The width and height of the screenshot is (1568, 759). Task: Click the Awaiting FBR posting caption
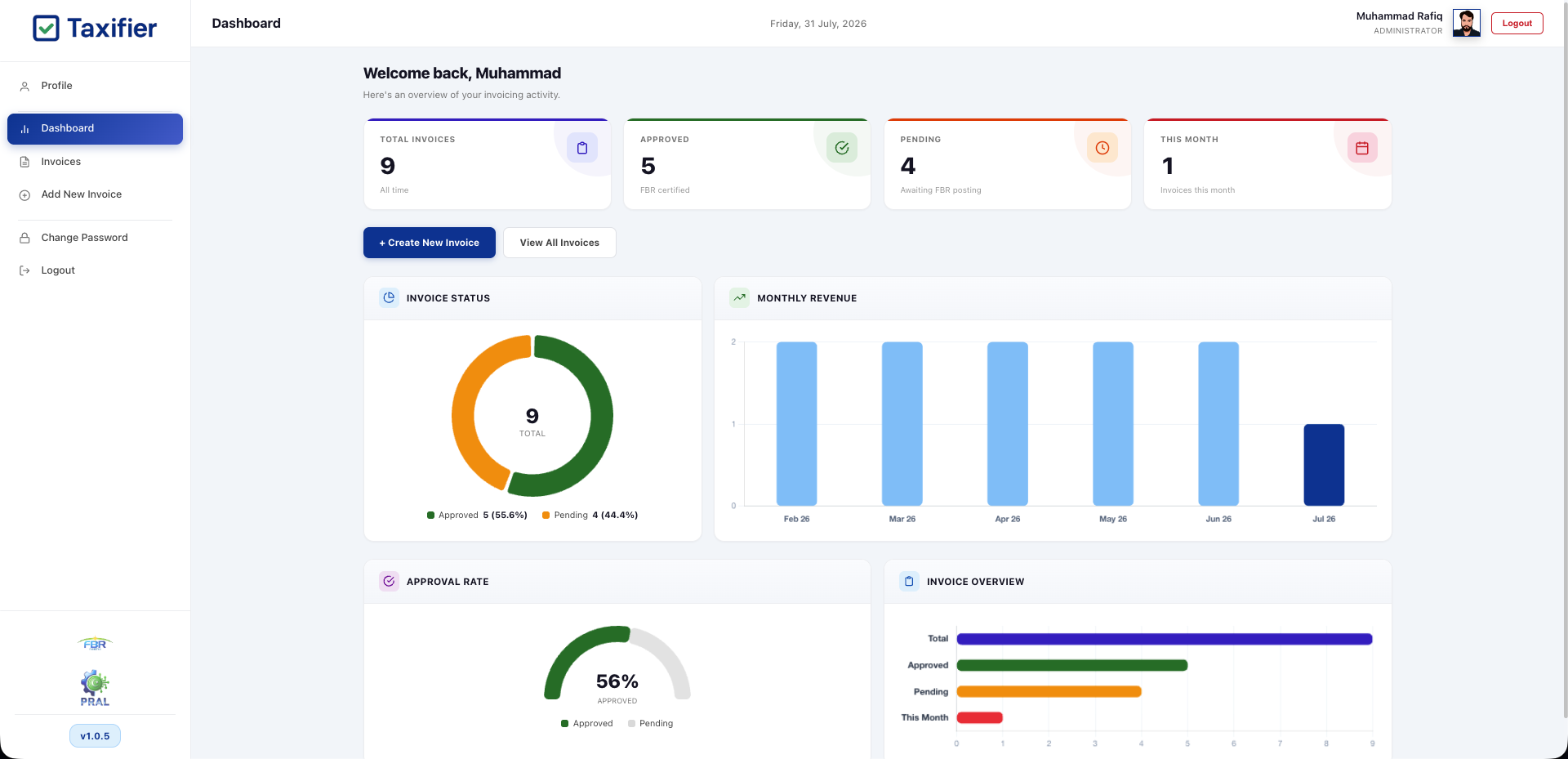(941, 190)
